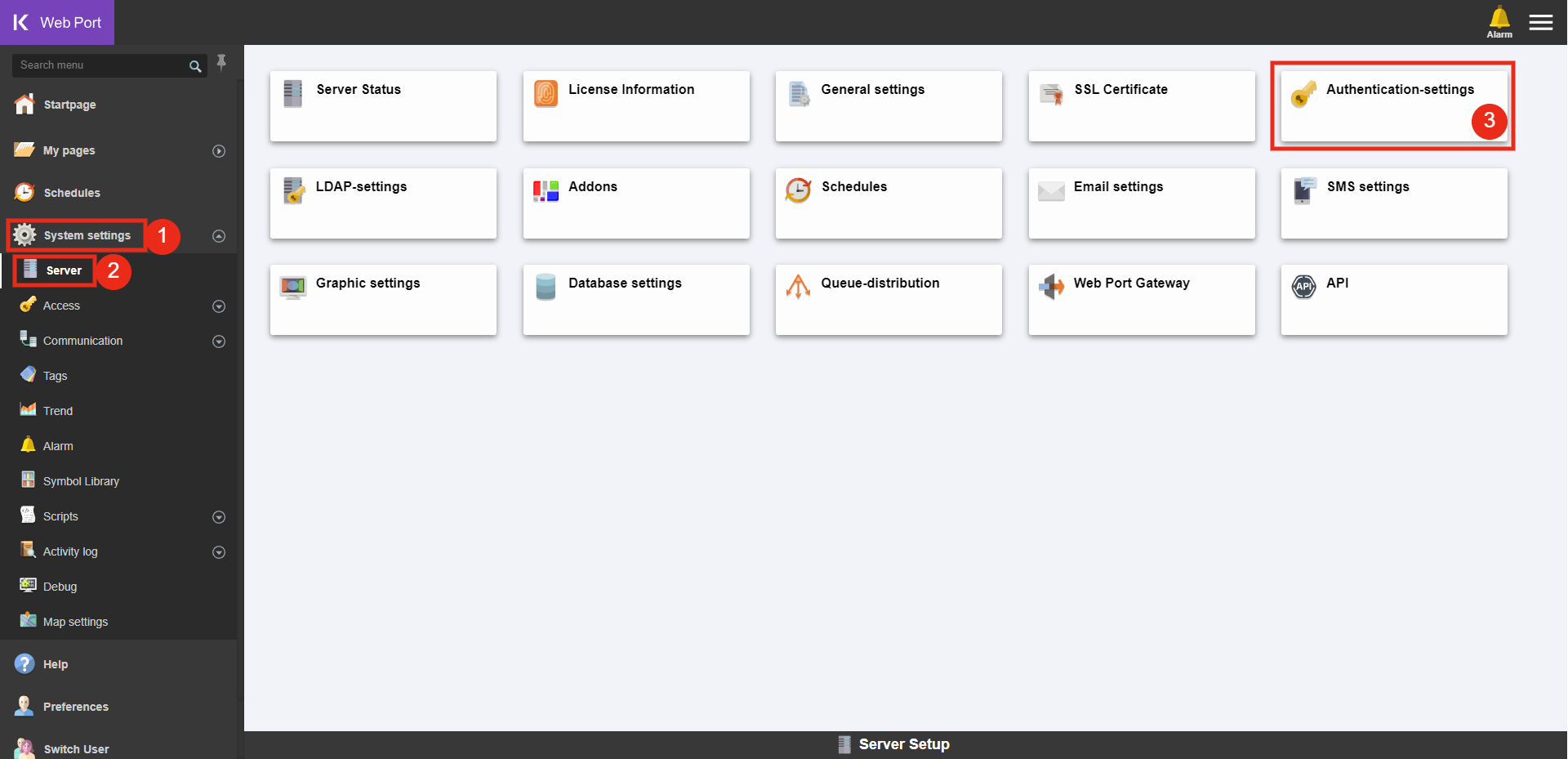Open the hamburger menu

pyautogui.click(x=1541, y=22)
